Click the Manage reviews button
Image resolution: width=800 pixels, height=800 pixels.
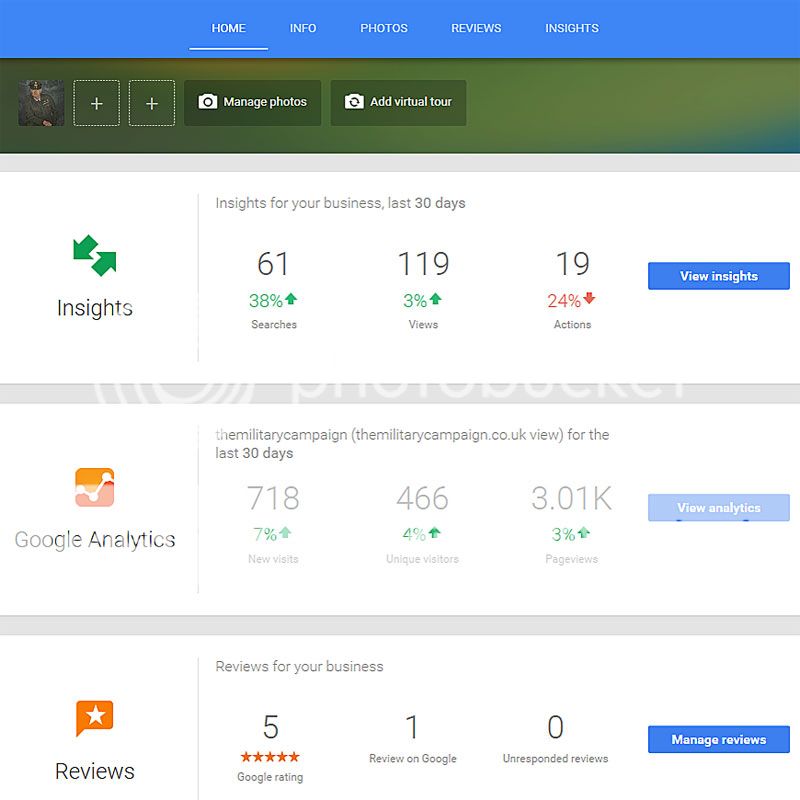tap(719, 739)
